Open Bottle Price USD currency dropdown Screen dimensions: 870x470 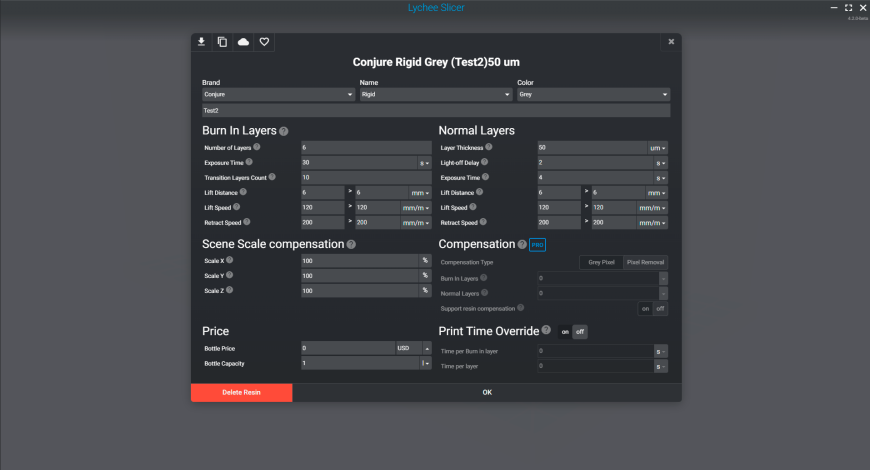point(413,348)
